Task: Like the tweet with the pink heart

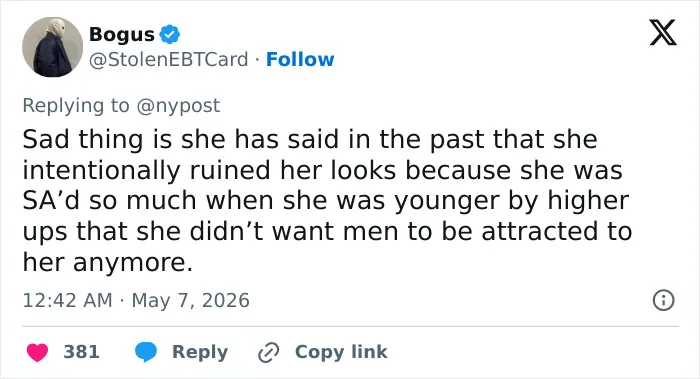Action: (37, 352)
